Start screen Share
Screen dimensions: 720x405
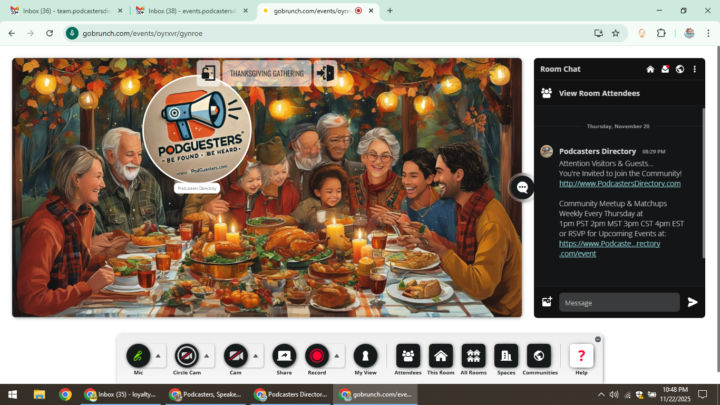[x=284, y=355]
